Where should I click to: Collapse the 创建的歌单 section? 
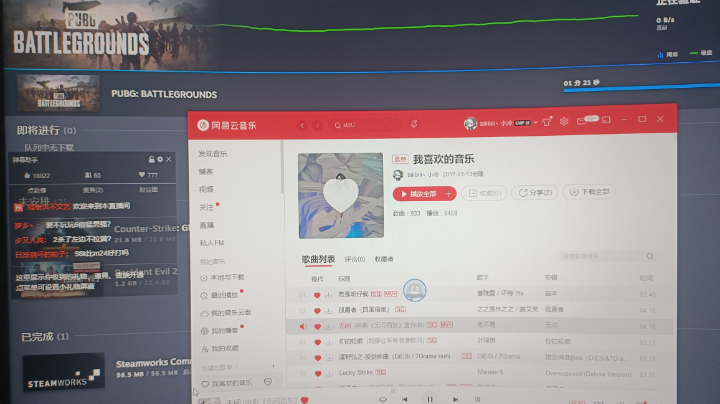point(220,367)
